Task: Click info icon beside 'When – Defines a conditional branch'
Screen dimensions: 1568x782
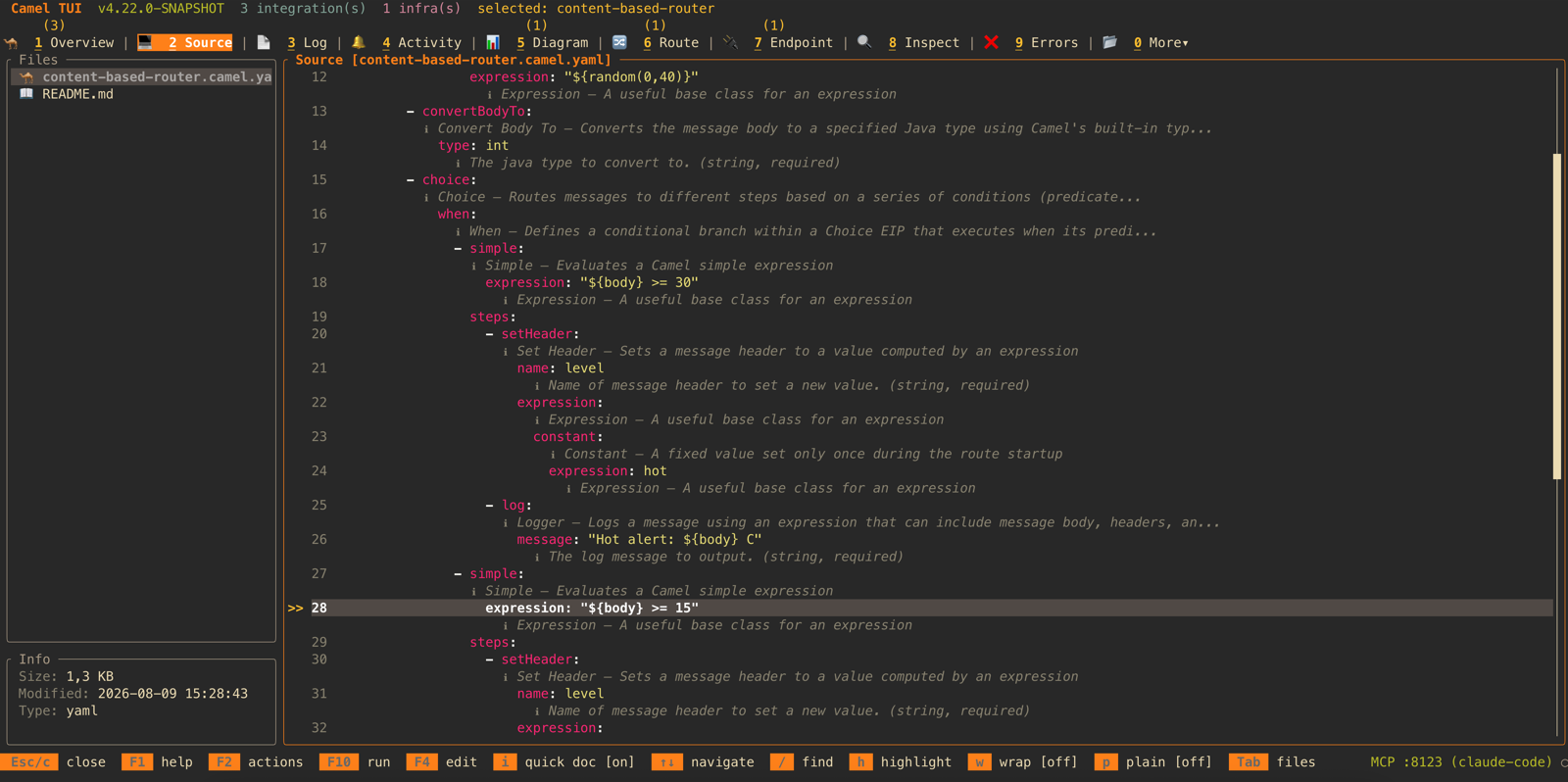Action: pos(458,232)
